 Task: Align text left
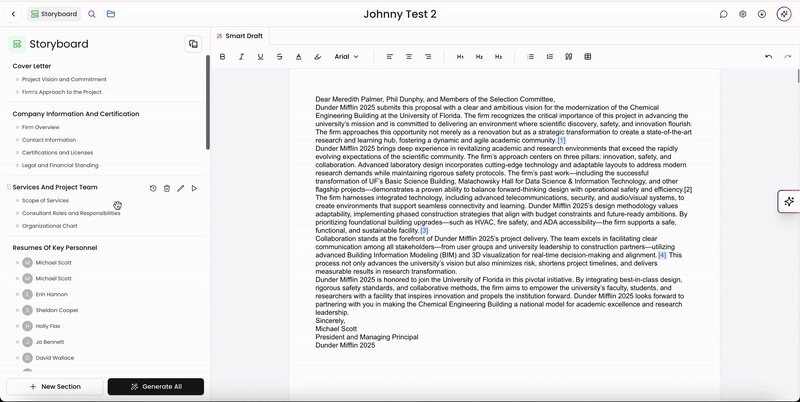pos(390,57)
